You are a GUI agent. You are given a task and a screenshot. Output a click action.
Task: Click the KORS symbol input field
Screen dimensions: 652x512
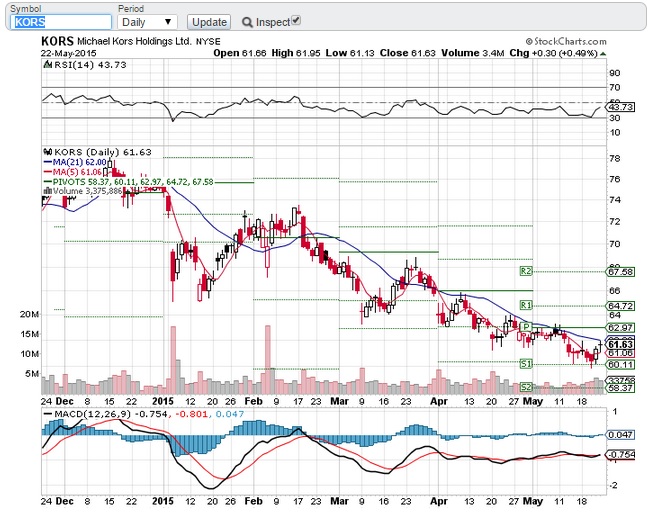pyautogui.click(x=62, y=22)
